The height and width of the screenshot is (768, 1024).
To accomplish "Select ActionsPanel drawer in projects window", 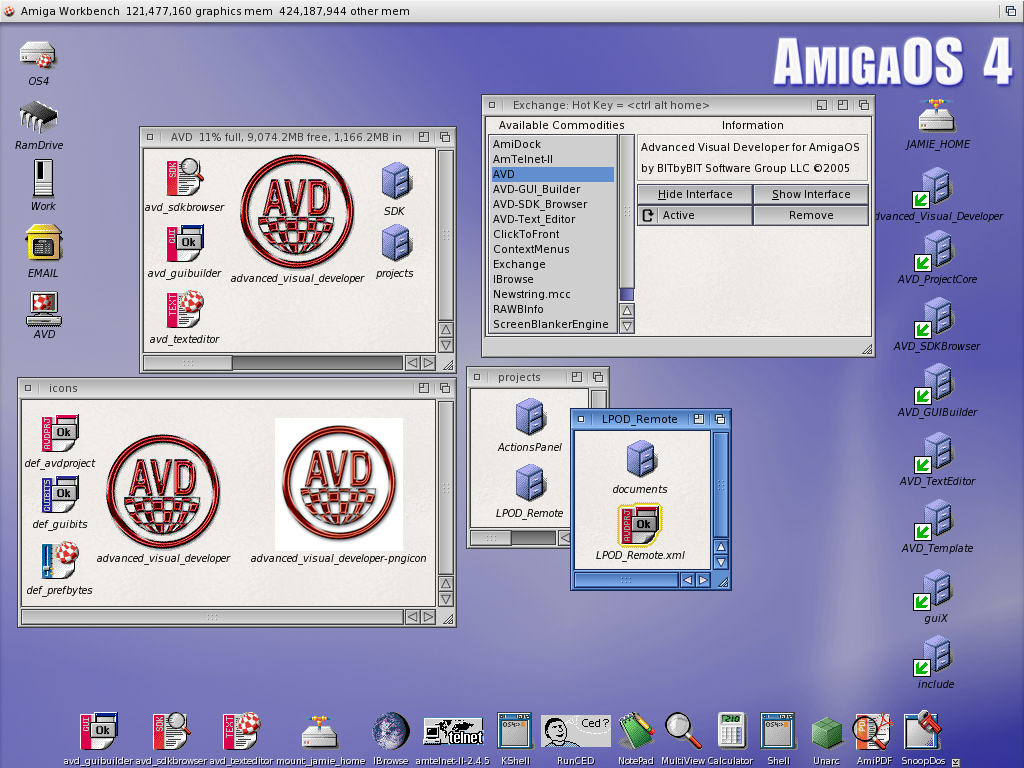I will tap(530, 417).
